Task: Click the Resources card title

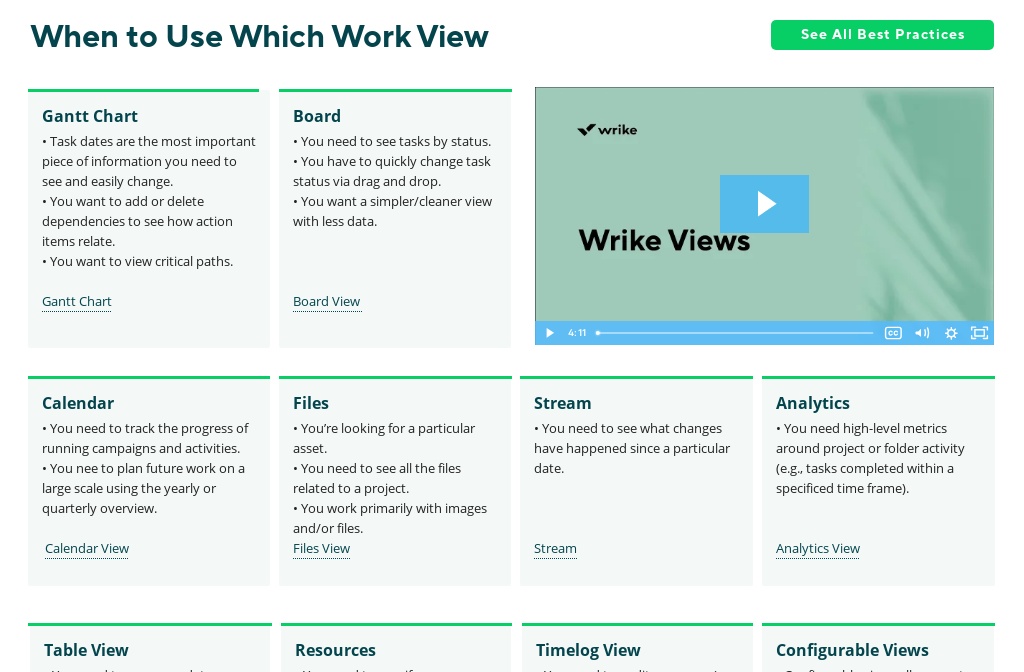Action: click(335, 650)
